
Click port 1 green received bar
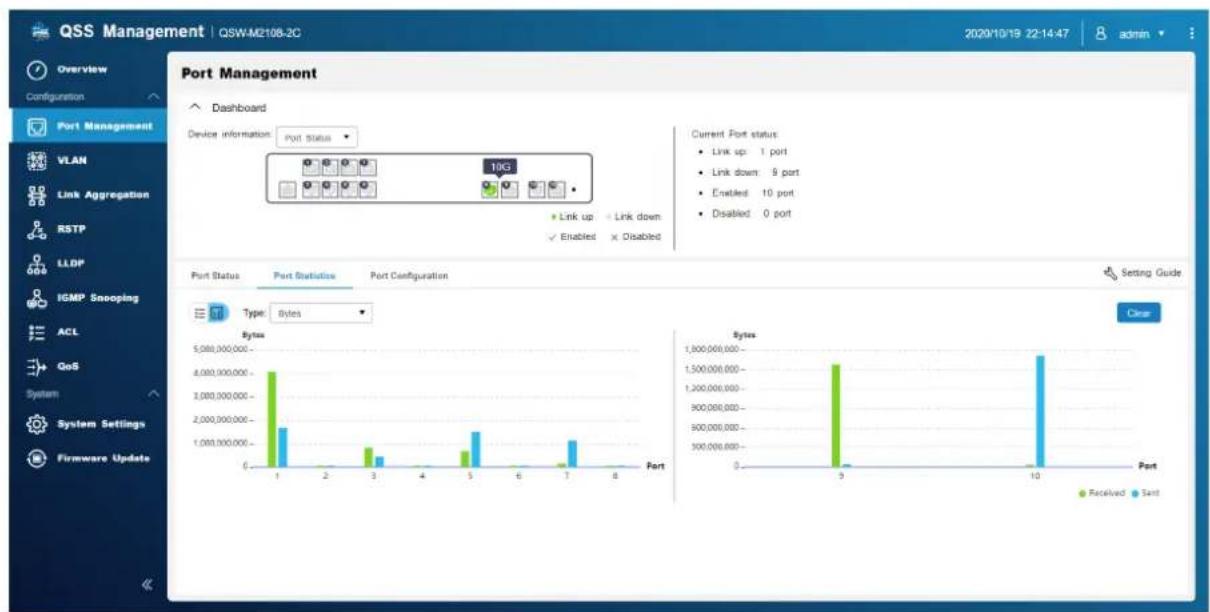click(x=272, y=419)
